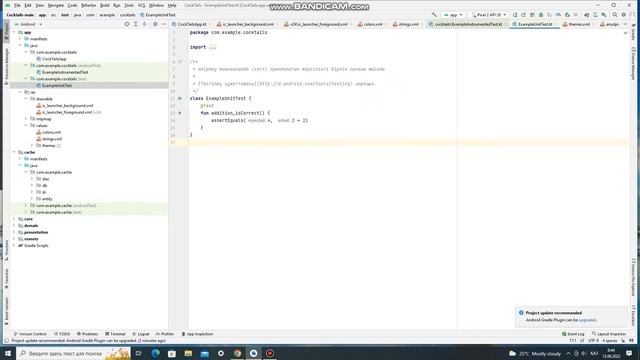Open the VCS menu
The width and height of the screenshot is (640, 360).
coord(141,5)
